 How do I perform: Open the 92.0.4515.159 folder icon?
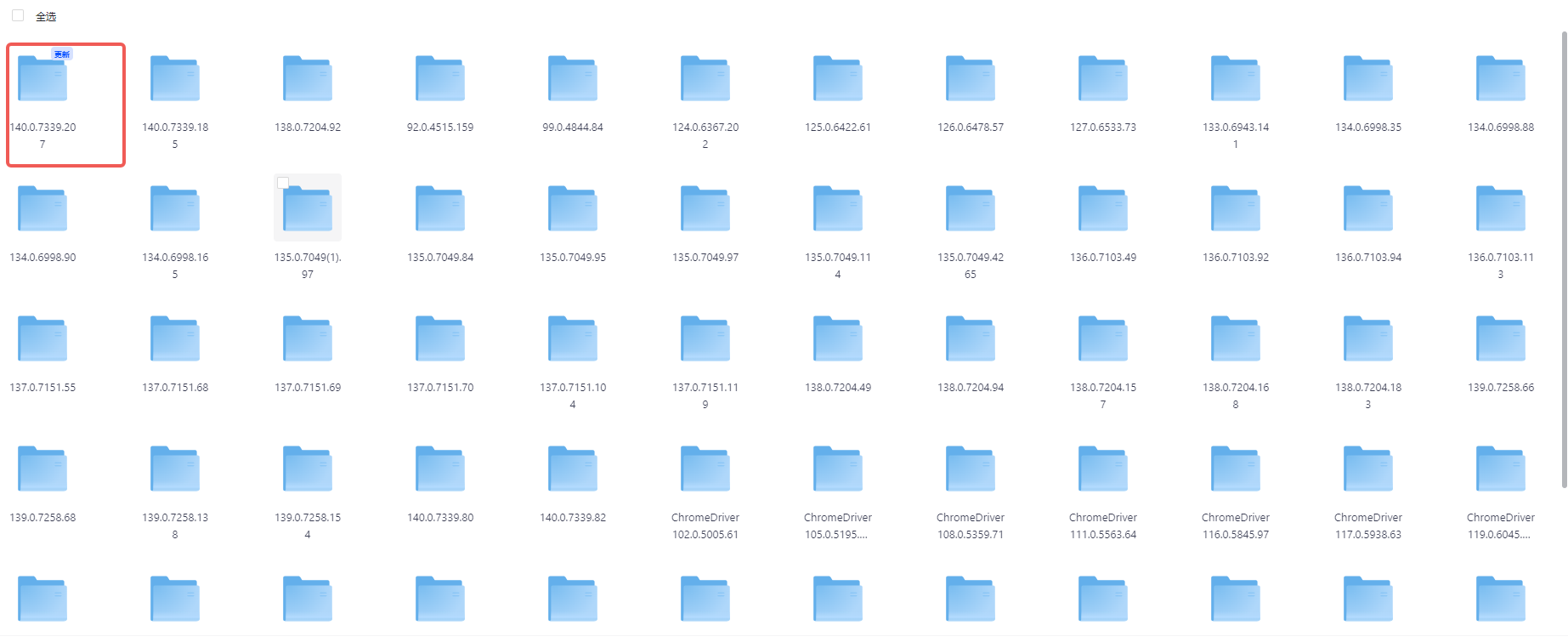point(440,79)
